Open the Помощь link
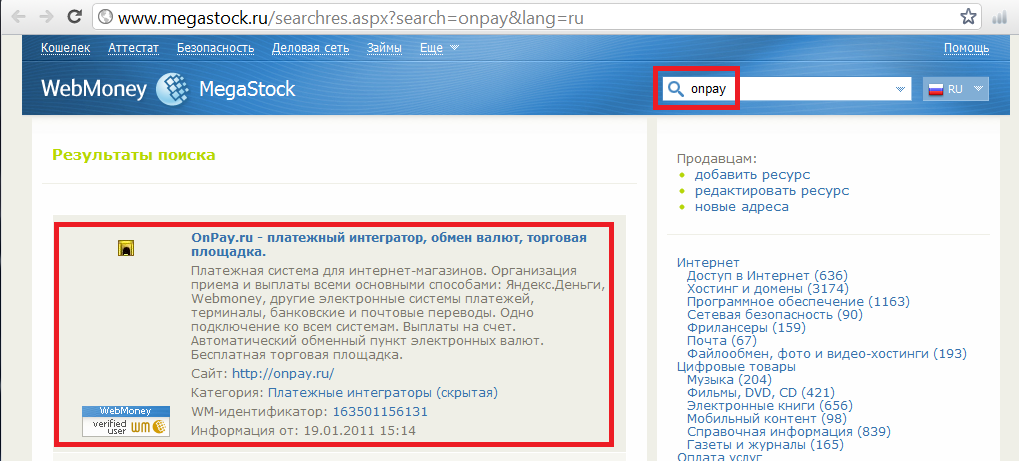Screen dimensions: 1019x461 966,48
